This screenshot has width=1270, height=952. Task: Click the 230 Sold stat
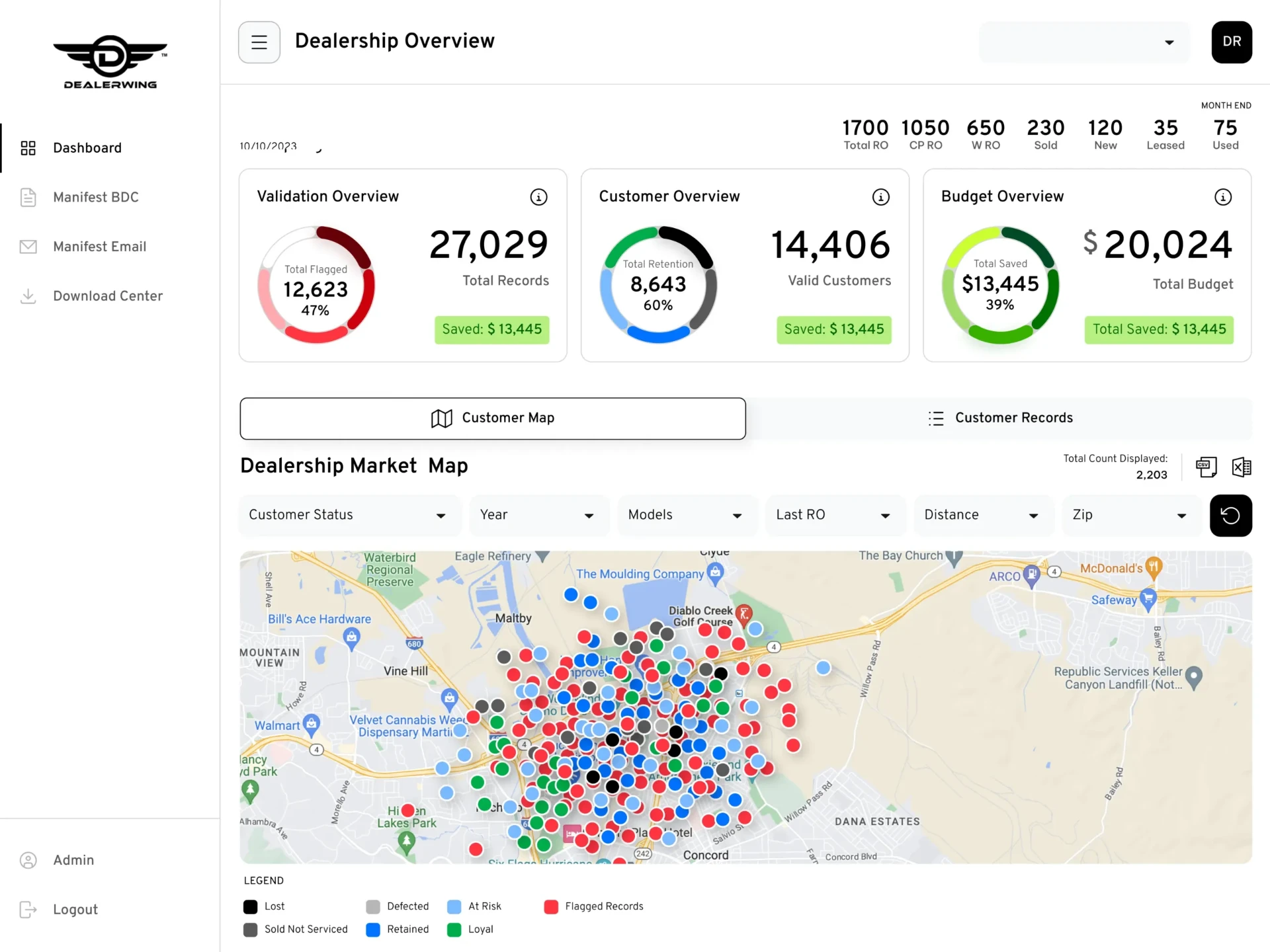click(x=1046, y=134)
